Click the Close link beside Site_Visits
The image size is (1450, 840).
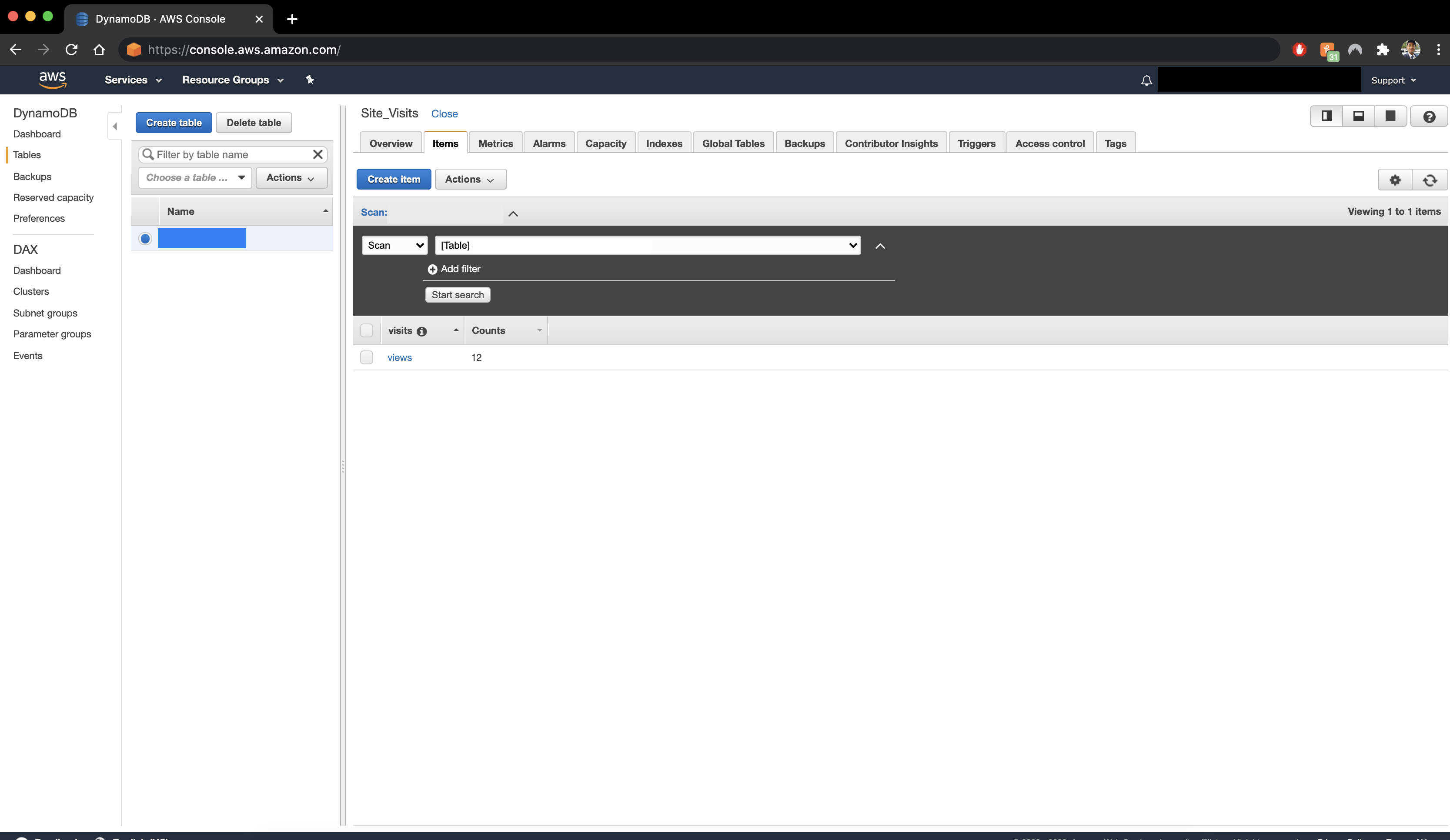pos(444,114)
